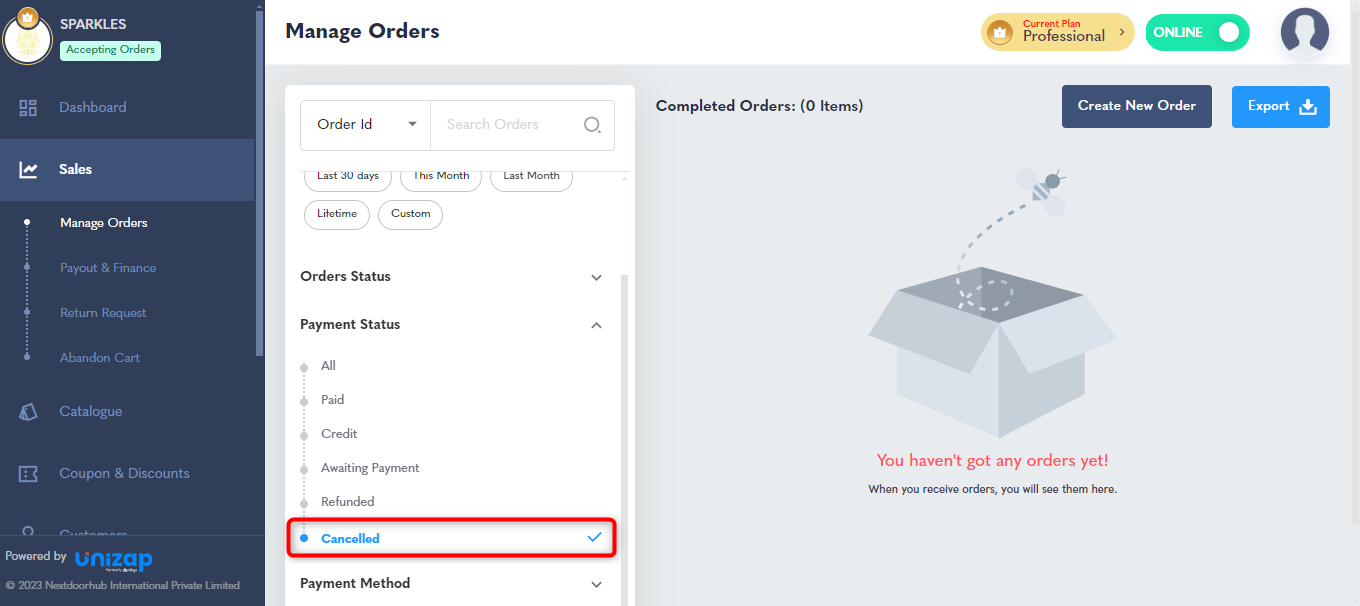Click the search magnifier icon
Screen dimensions: 1360x606
point(592,125)
